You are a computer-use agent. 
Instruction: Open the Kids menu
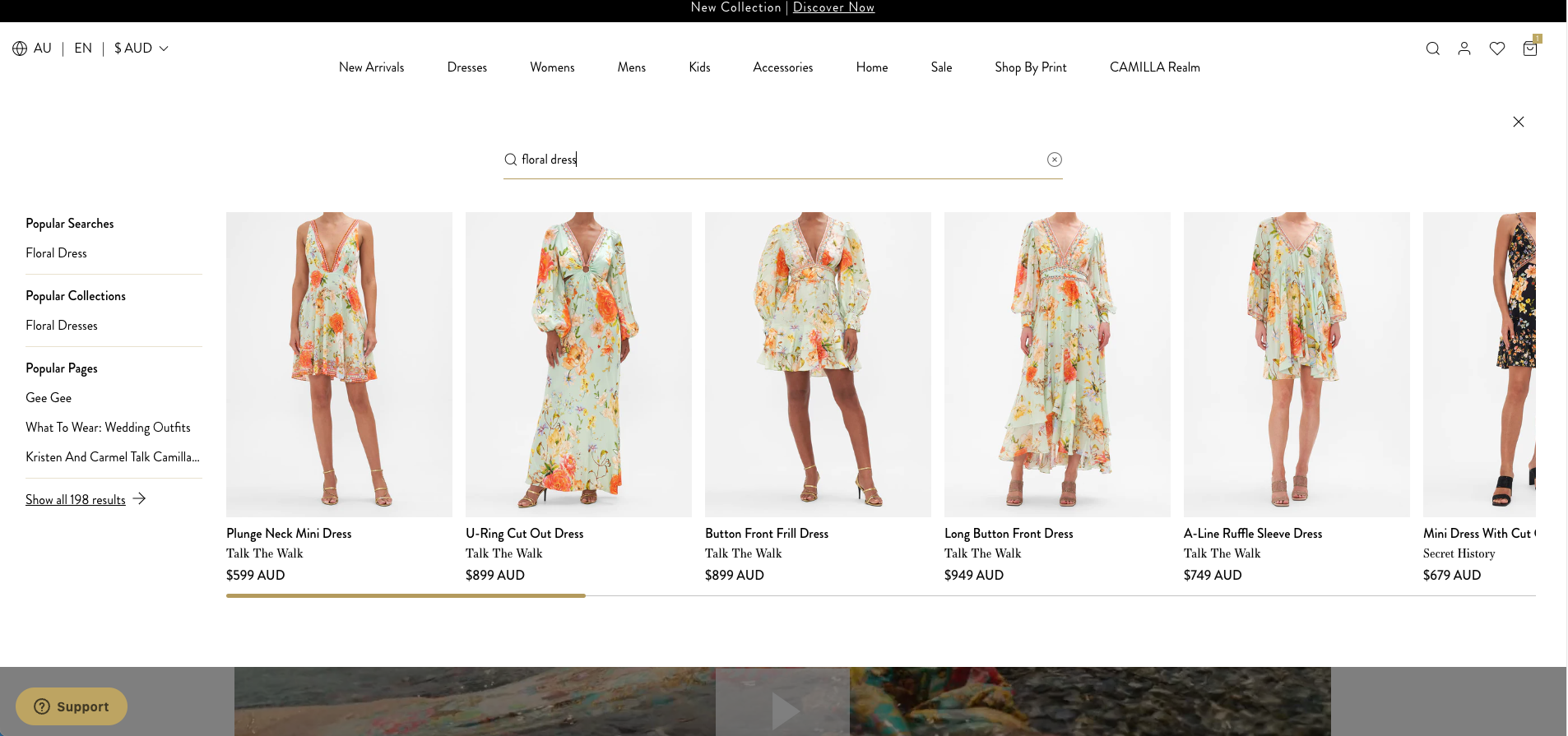click(x=699, y=67)
